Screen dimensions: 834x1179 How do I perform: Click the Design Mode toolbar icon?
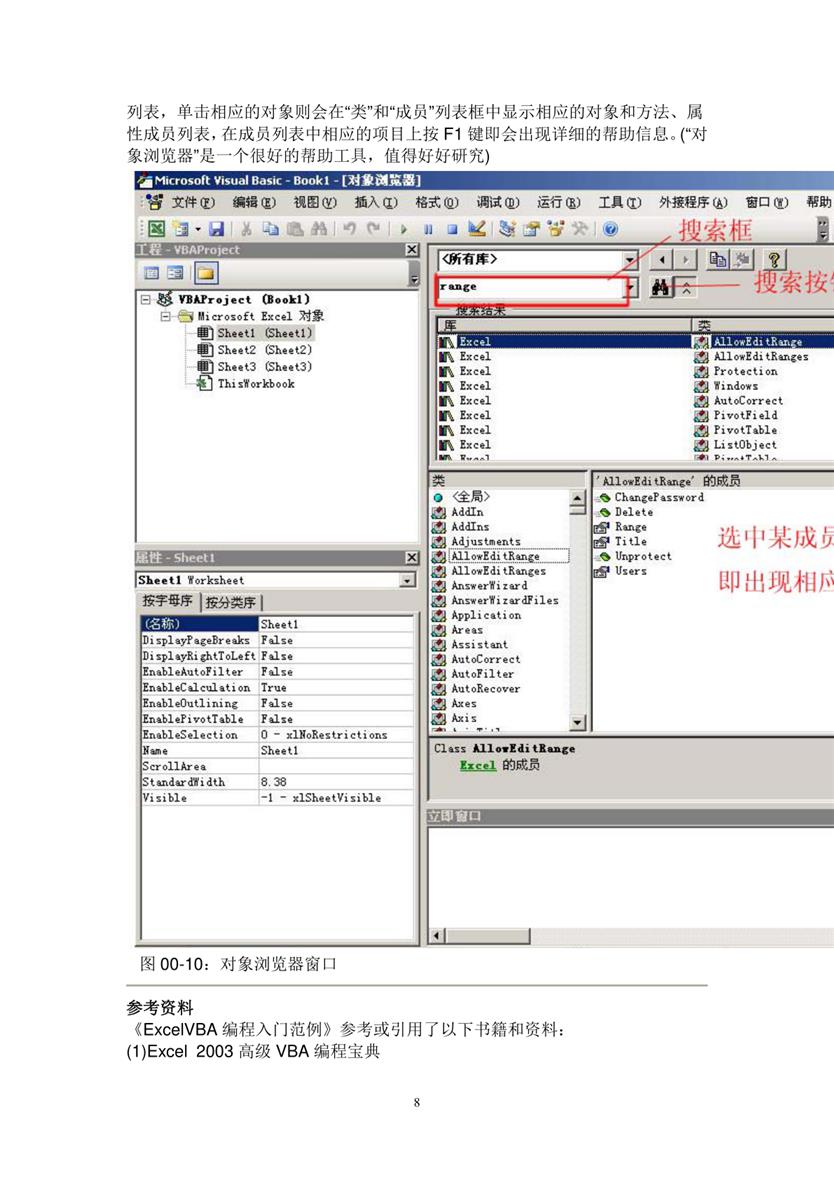(477, 229)
